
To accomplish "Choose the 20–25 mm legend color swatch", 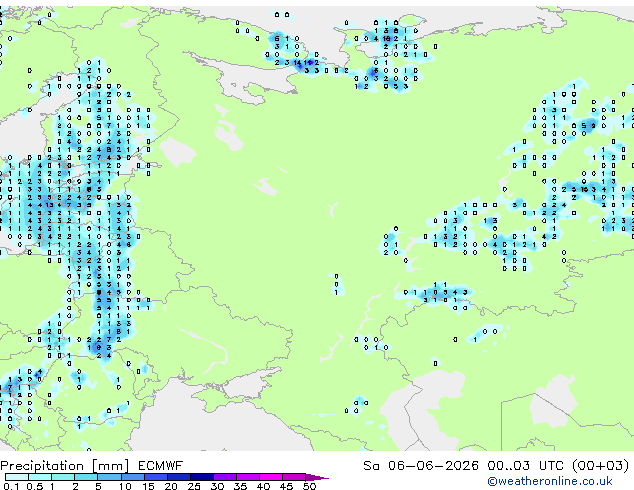I will [x=179, y=477].
